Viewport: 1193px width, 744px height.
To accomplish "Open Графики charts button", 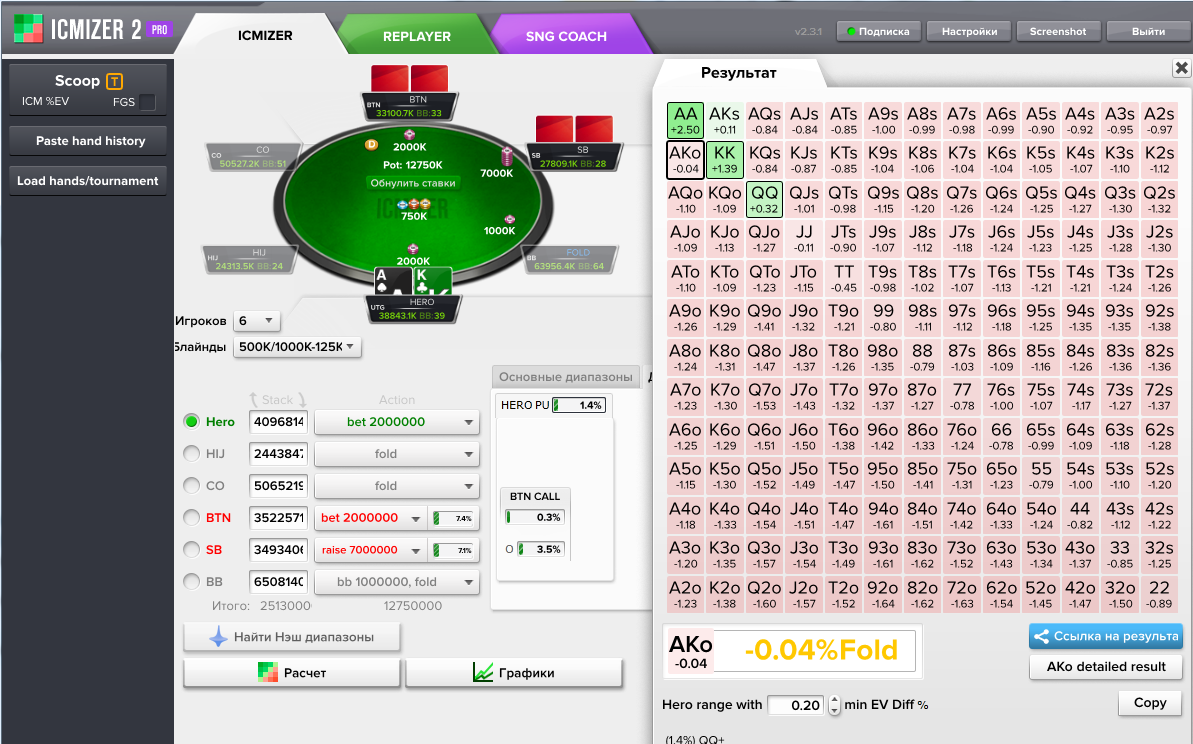I will pyautogui.click(x=514, y=672).
